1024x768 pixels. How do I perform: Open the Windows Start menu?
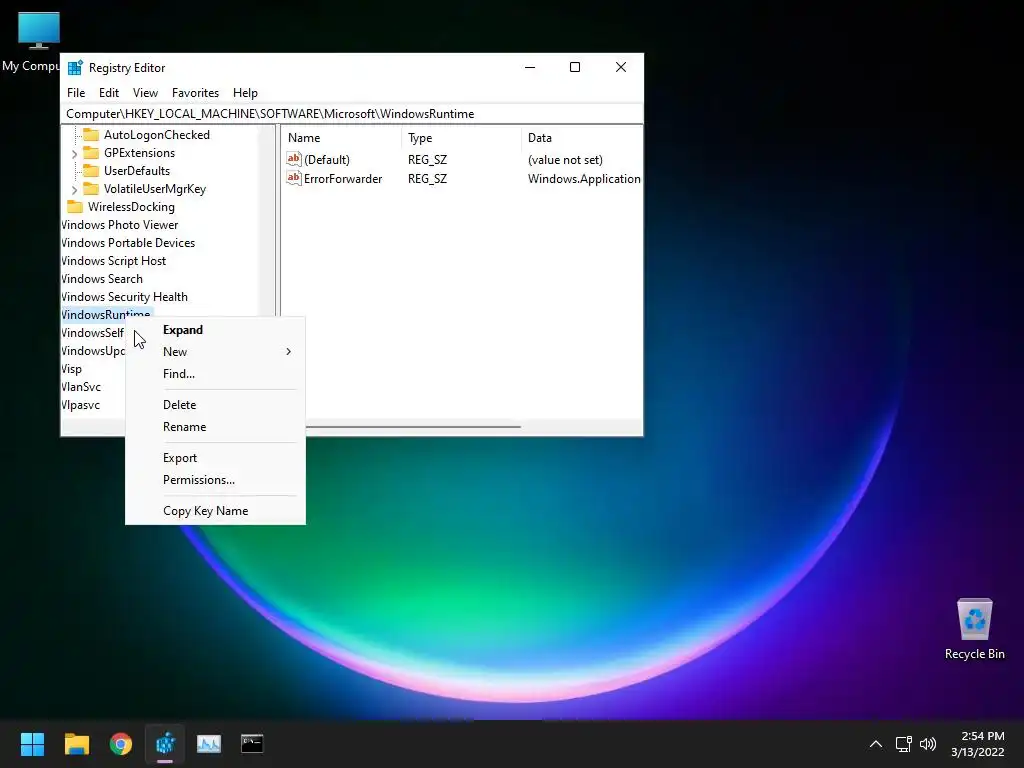[32, 743]
